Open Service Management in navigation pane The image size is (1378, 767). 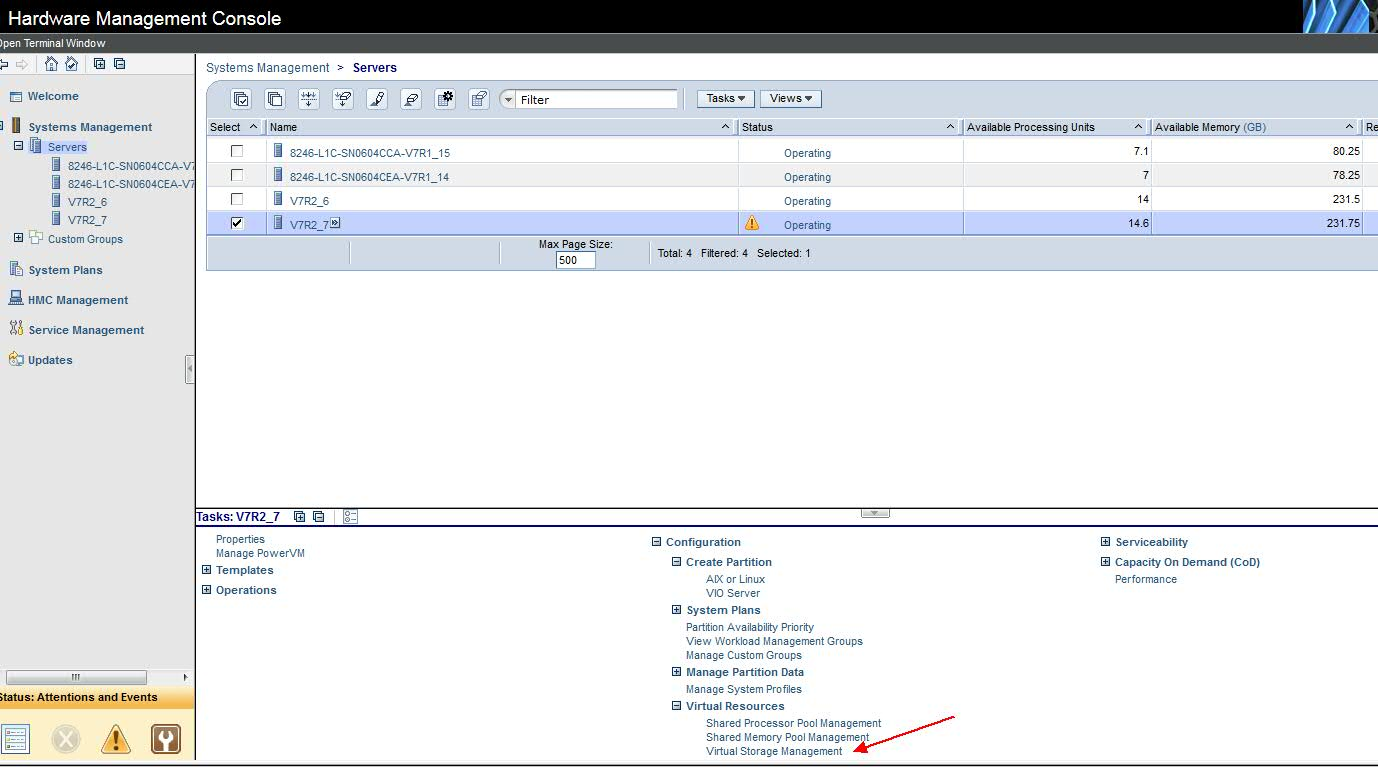(86, 330)
